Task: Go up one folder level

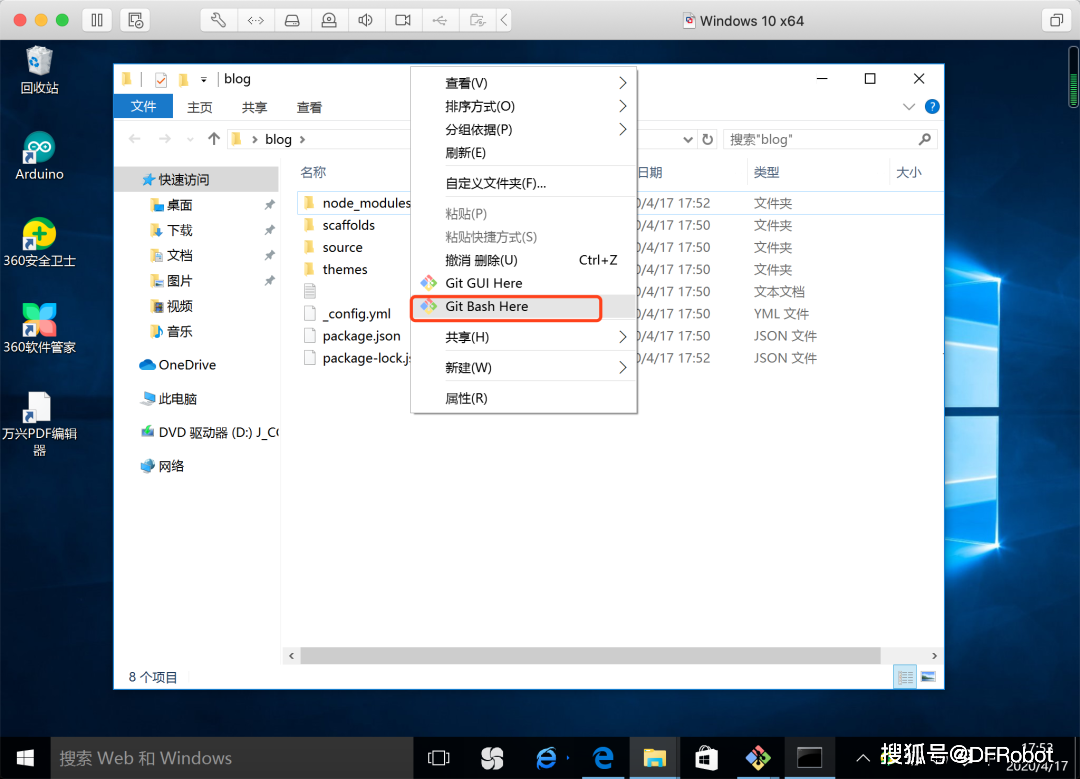Action: point(214,139)
